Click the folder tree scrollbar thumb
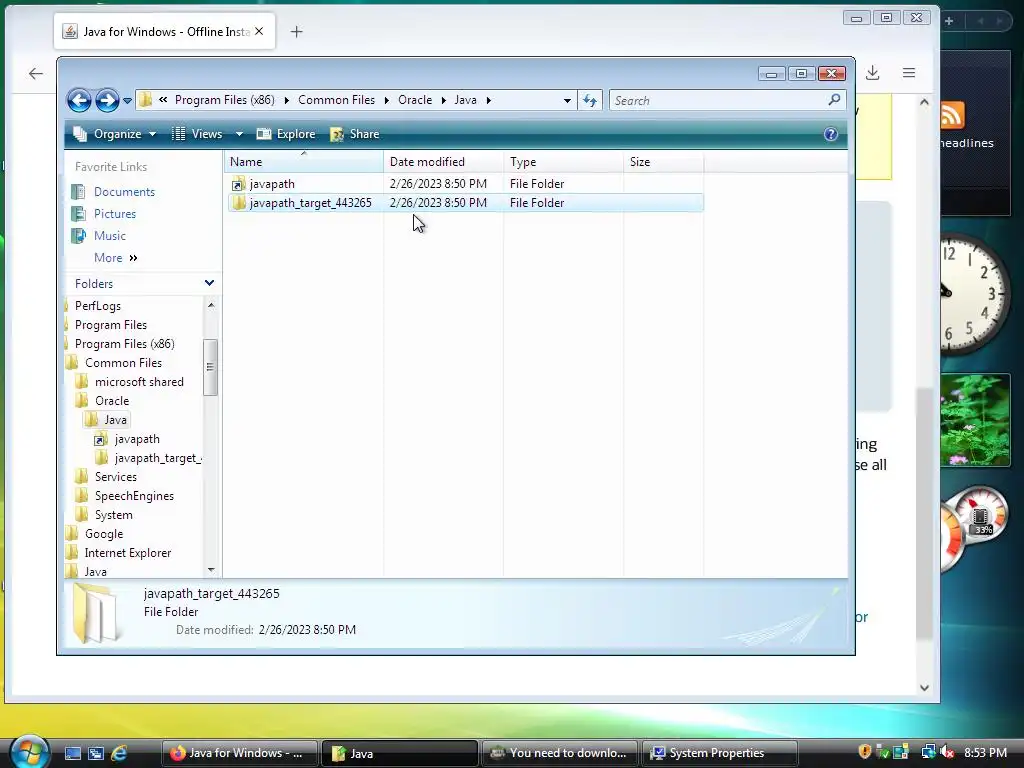Viewport: 1024px width, 768px height. (x=210, y=367)
